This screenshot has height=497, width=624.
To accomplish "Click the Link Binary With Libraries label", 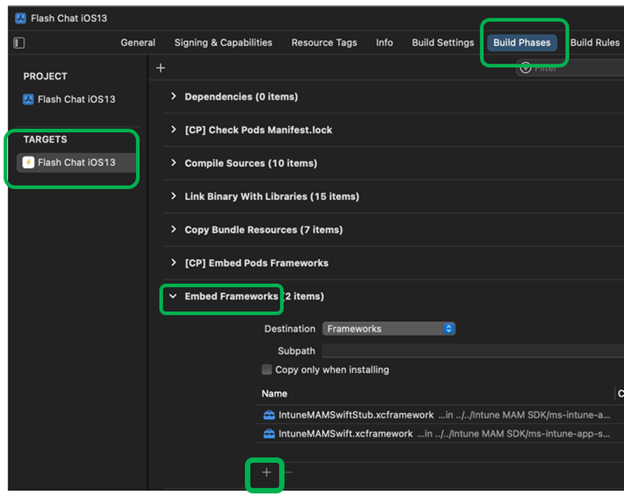I will tap(272, 196).
